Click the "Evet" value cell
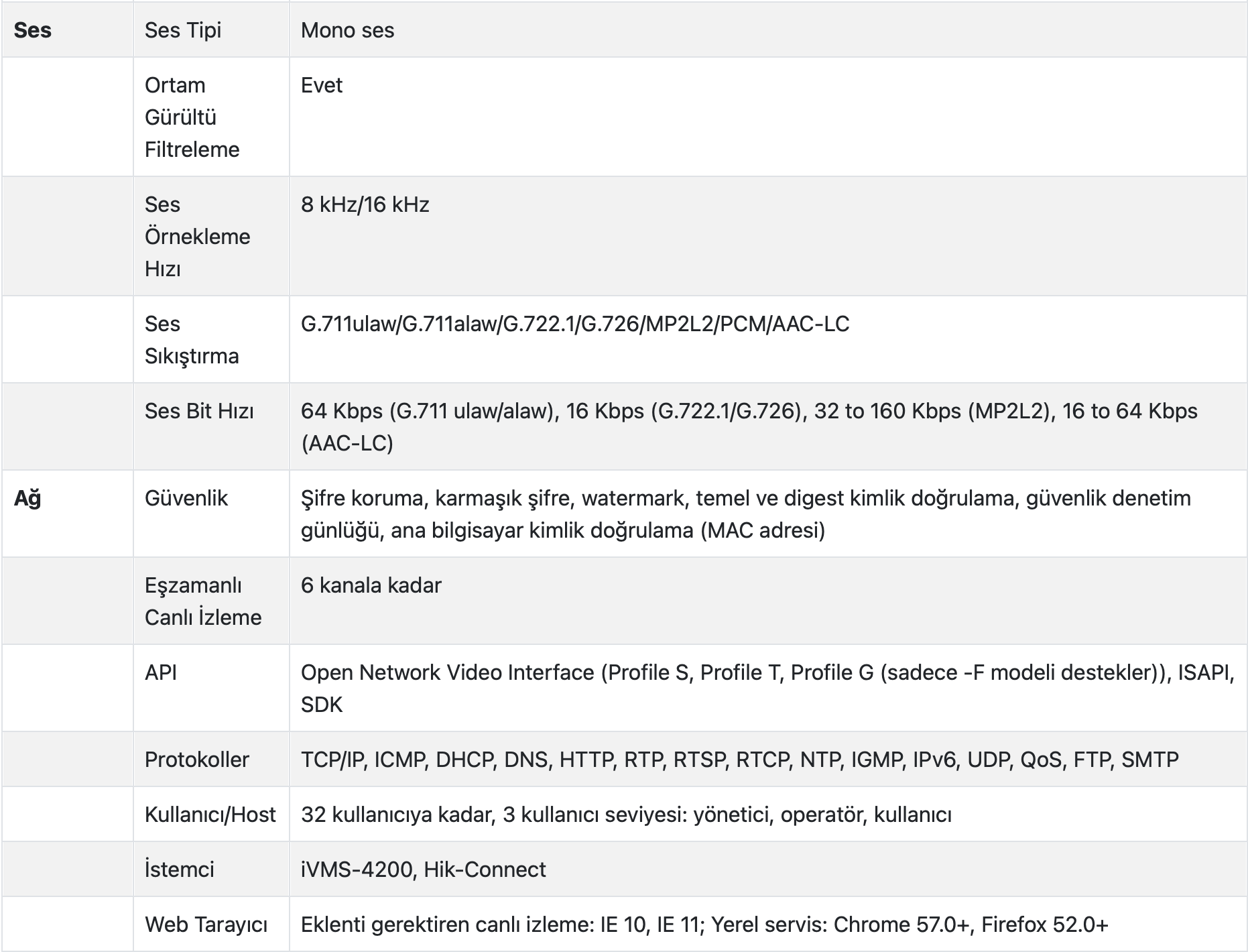Image resolution: width=1248 pixels, height=952 pixels. pyautogui.click(x=322, y=85)
